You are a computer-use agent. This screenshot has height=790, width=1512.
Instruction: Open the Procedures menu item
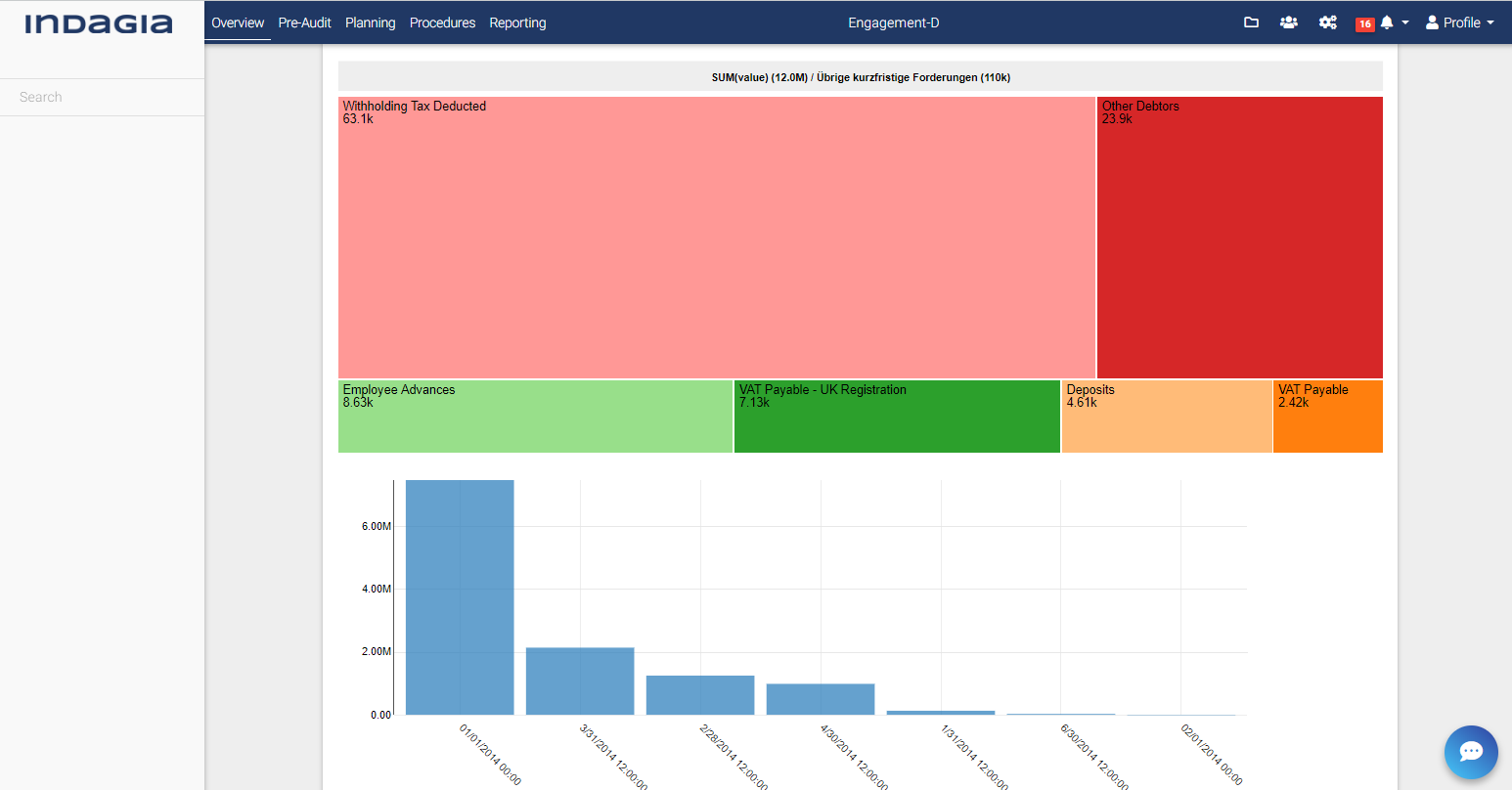coord(442,22)
